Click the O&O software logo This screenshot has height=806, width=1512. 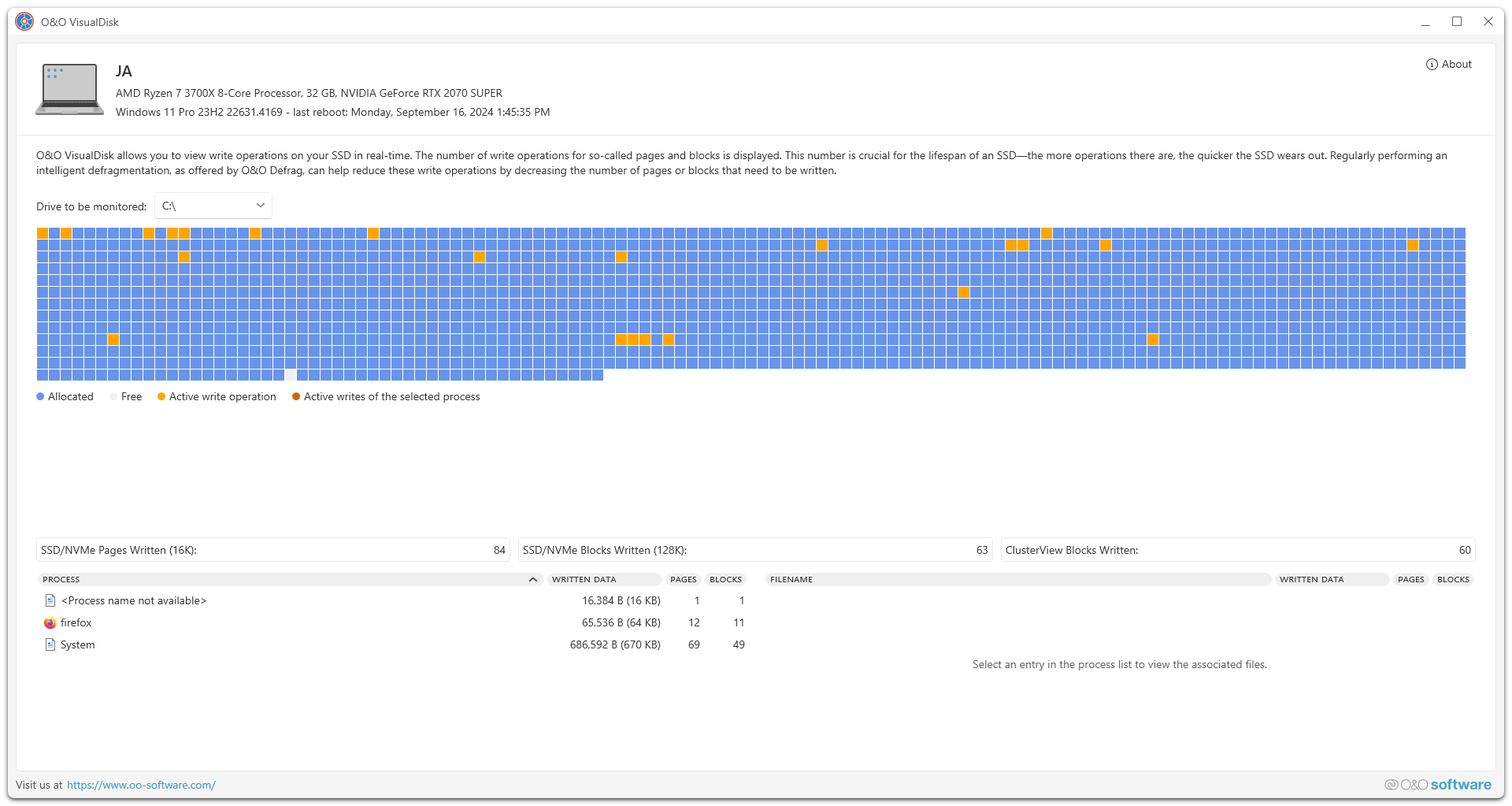pos(1438,785)
